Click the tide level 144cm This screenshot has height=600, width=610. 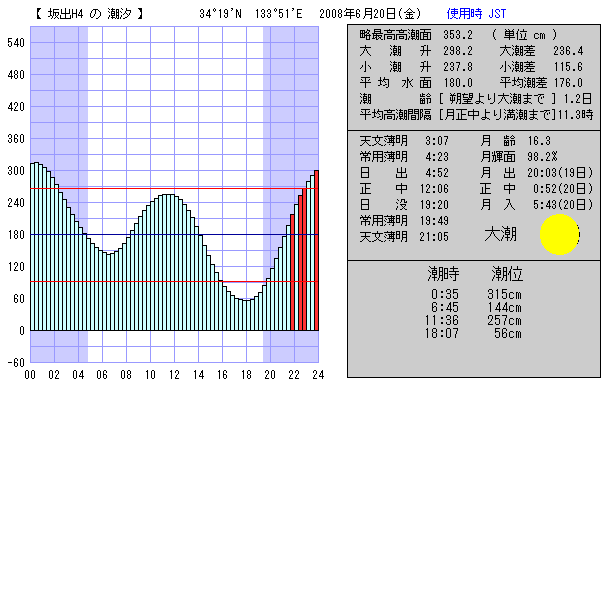[x=504, y=307]
